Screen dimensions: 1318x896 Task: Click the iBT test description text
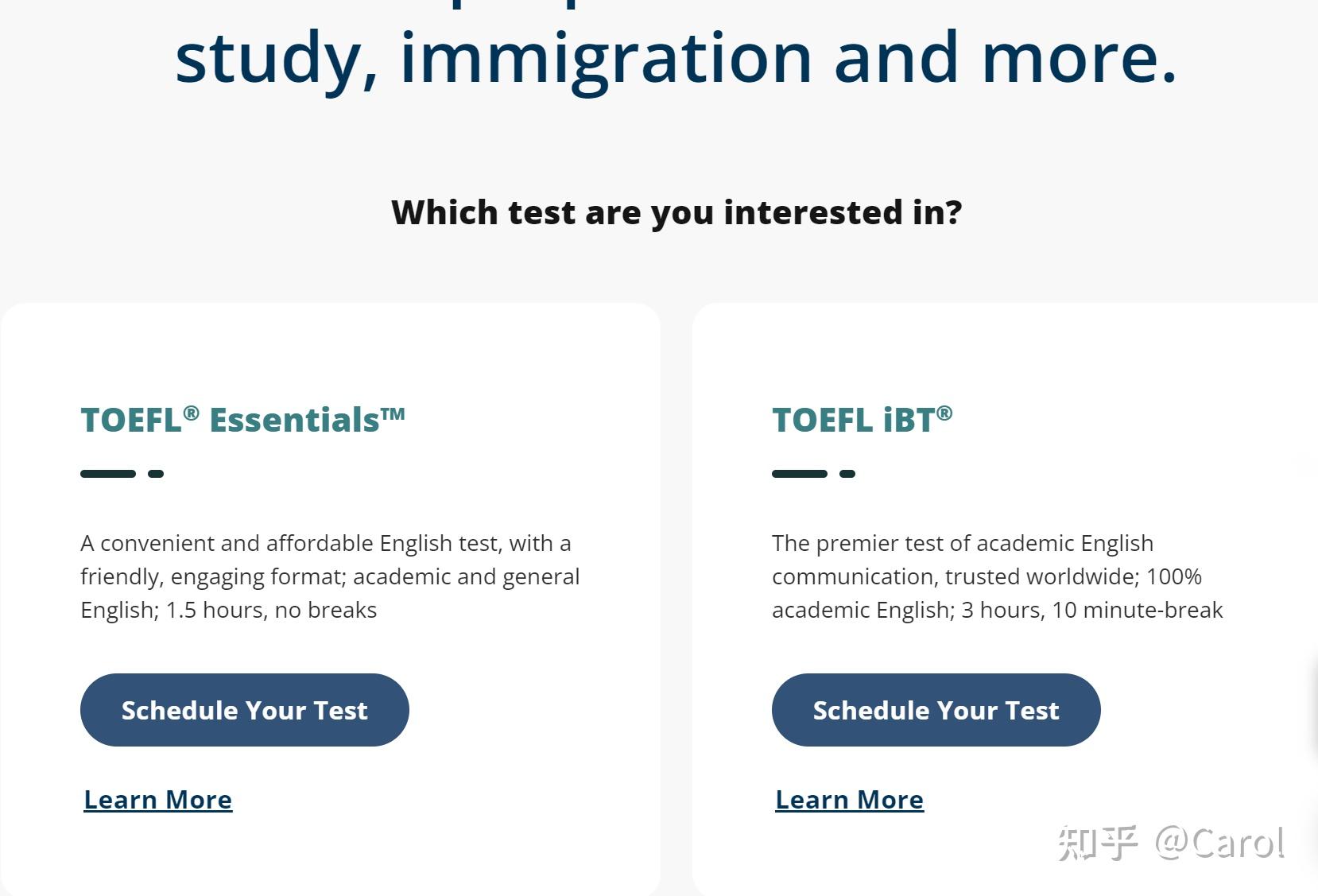(x=998, y=576)
